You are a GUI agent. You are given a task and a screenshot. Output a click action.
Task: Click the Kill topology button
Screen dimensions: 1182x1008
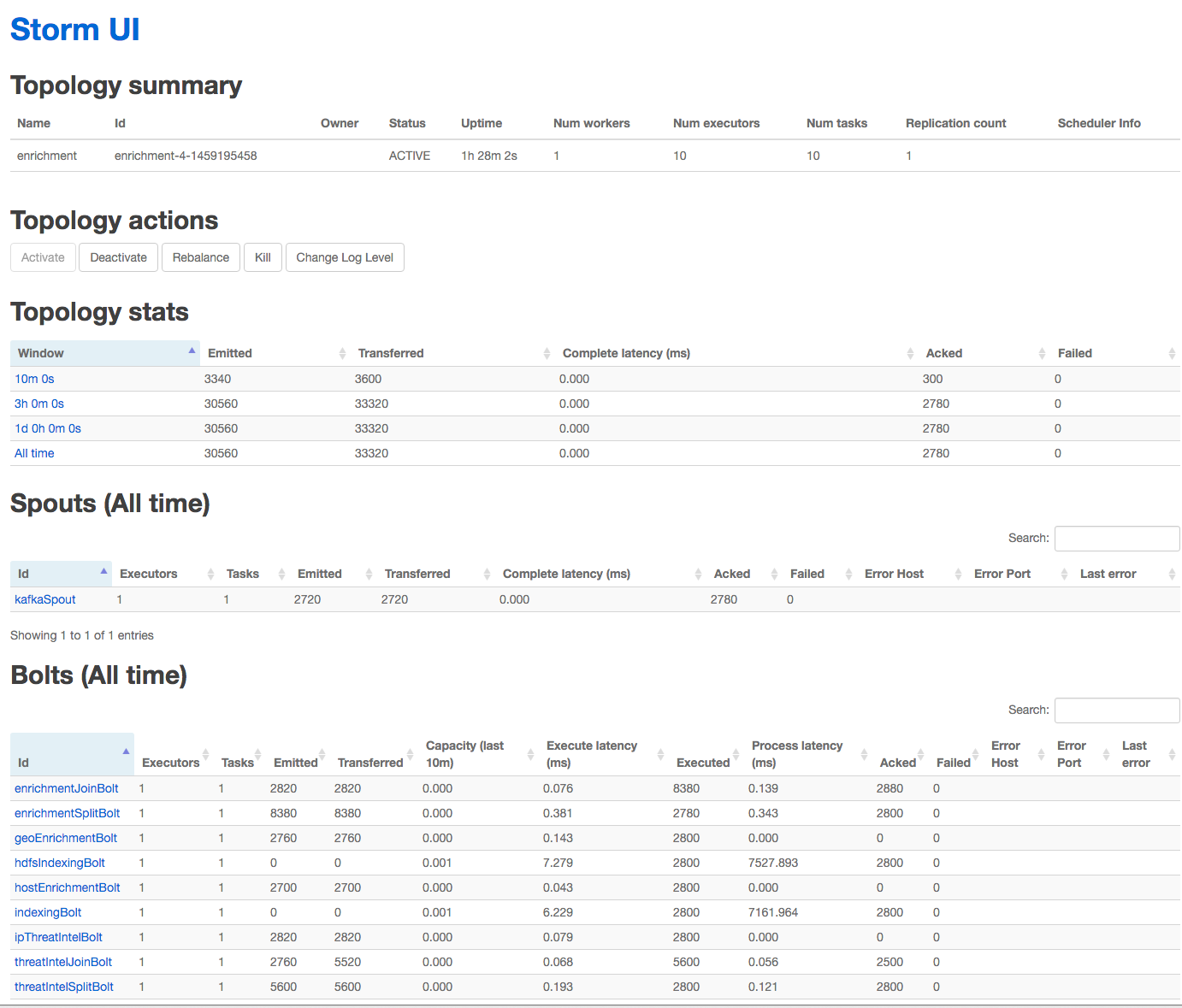pos(263,257)
